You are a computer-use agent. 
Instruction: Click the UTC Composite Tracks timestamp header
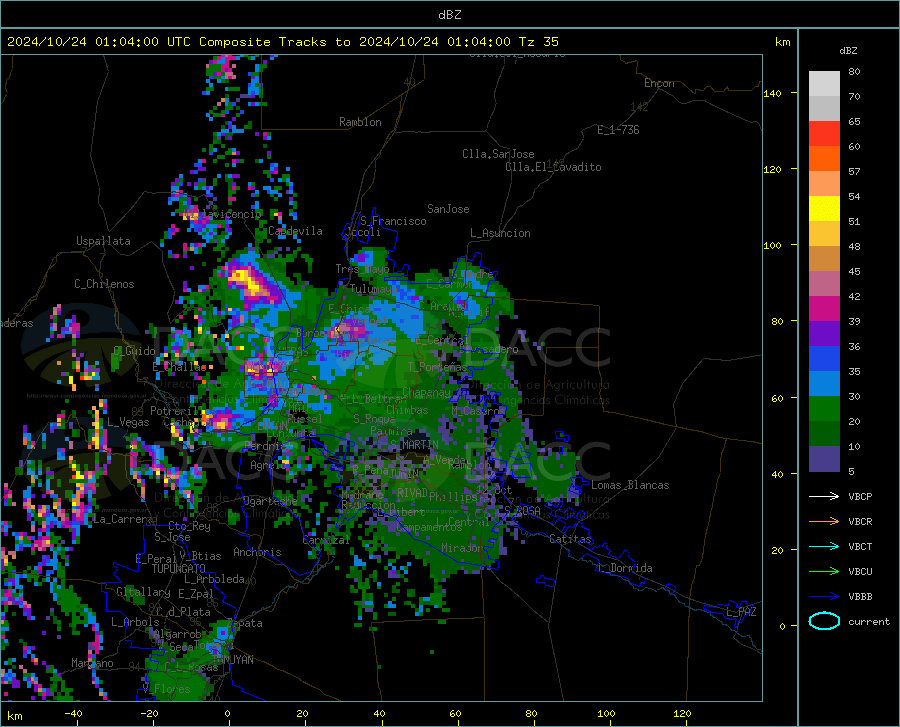pos(282,42)
